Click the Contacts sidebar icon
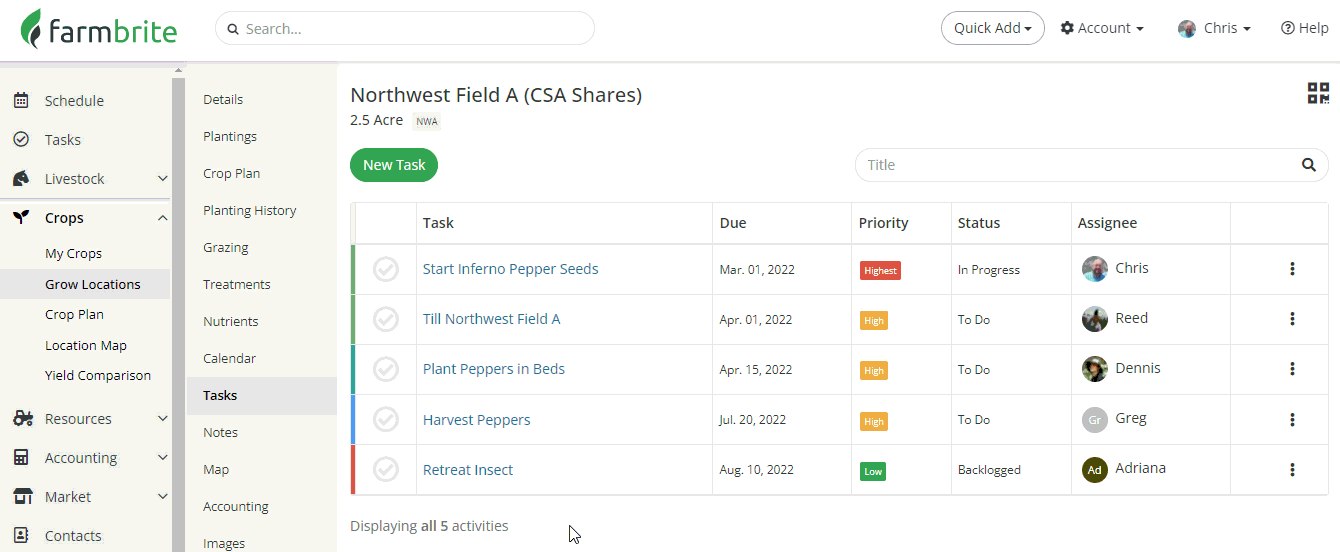Viewport: 1340px width, 552px height. point(21,535)
